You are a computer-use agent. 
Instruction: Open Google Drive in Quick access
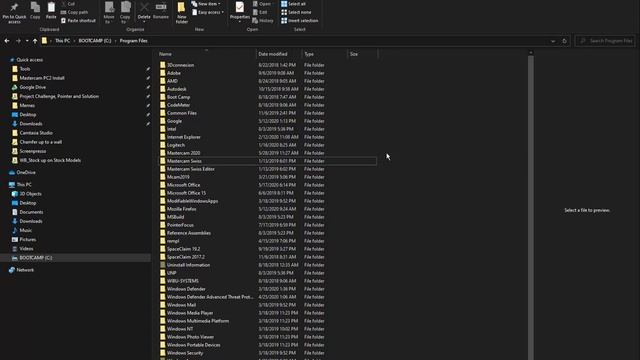(33, 87)
